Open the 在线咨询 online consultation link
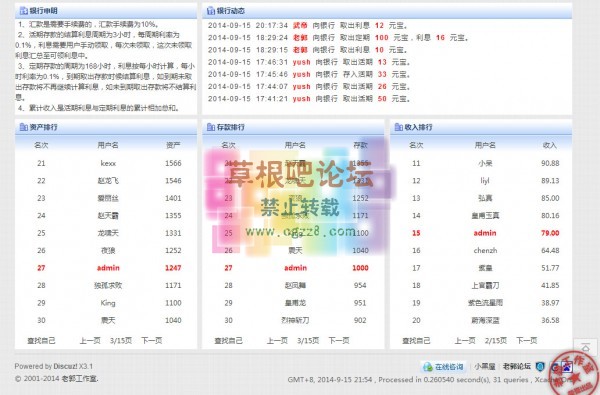The height and width of the screenshot is (395, 600). pos(449,367)
